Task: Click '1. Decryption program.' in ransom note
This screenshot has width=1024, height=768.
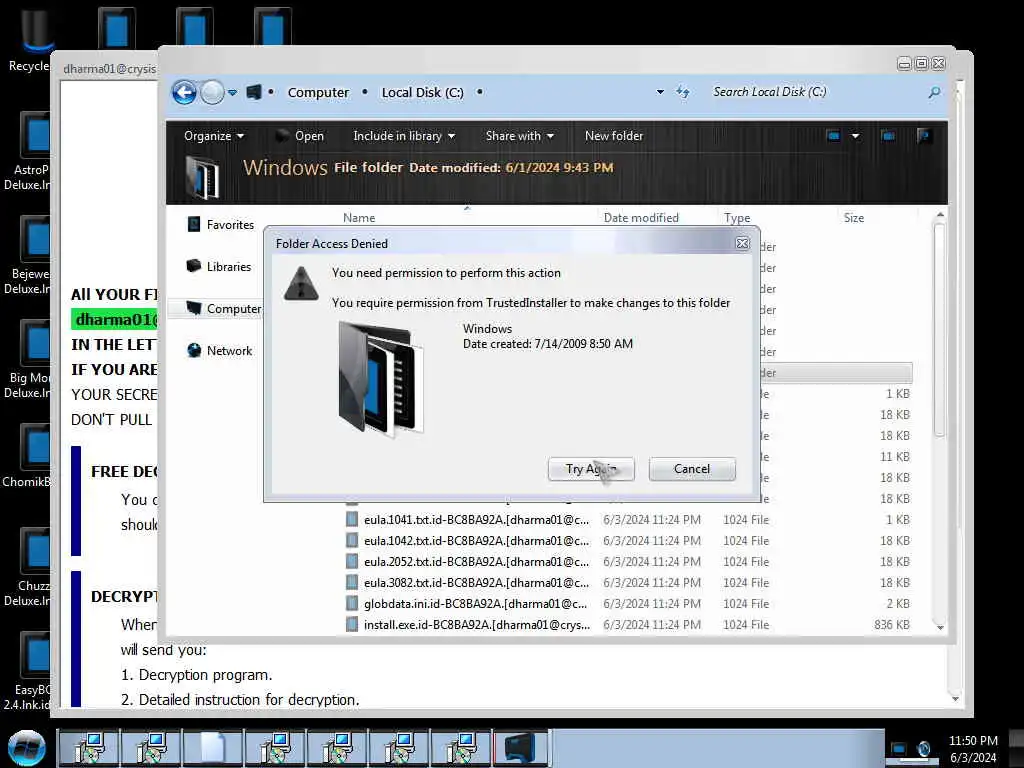Action: pyautogui.click(x=197, y=675)
